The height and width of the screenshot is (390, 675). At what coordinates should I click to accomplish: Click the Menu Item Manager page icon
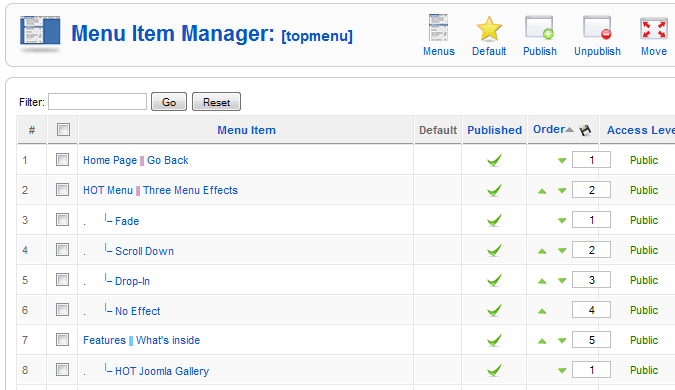pos(40,34)
